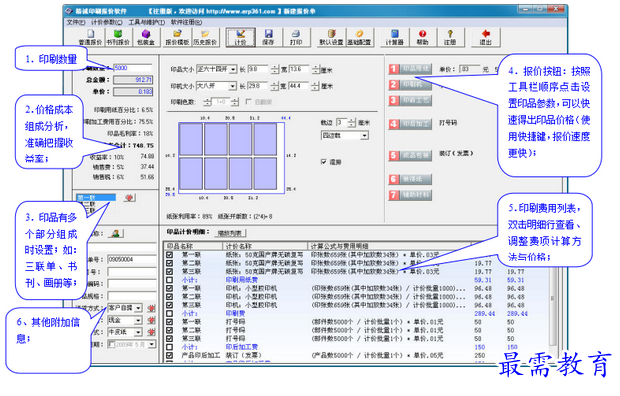
Task: Open 基础配置 basic configuration icon
Action: point(359,37)
